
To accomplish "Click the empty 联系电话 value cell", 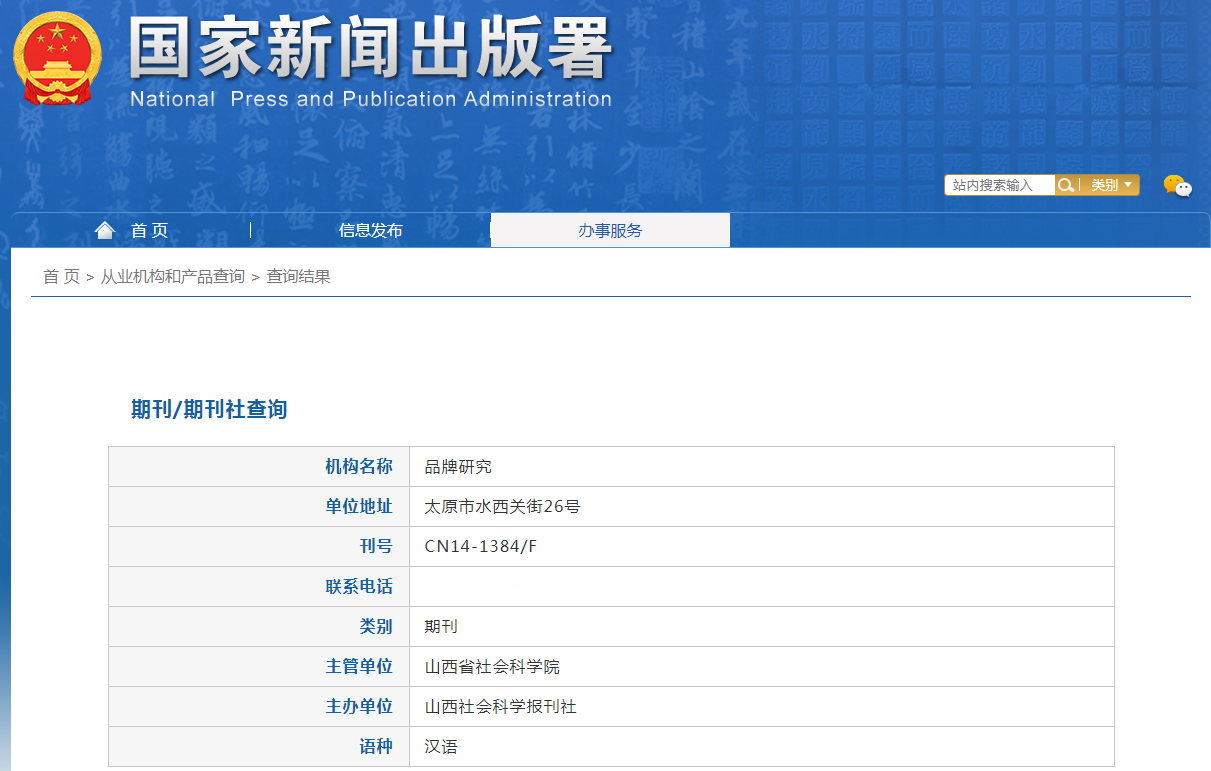I will 760,587.
